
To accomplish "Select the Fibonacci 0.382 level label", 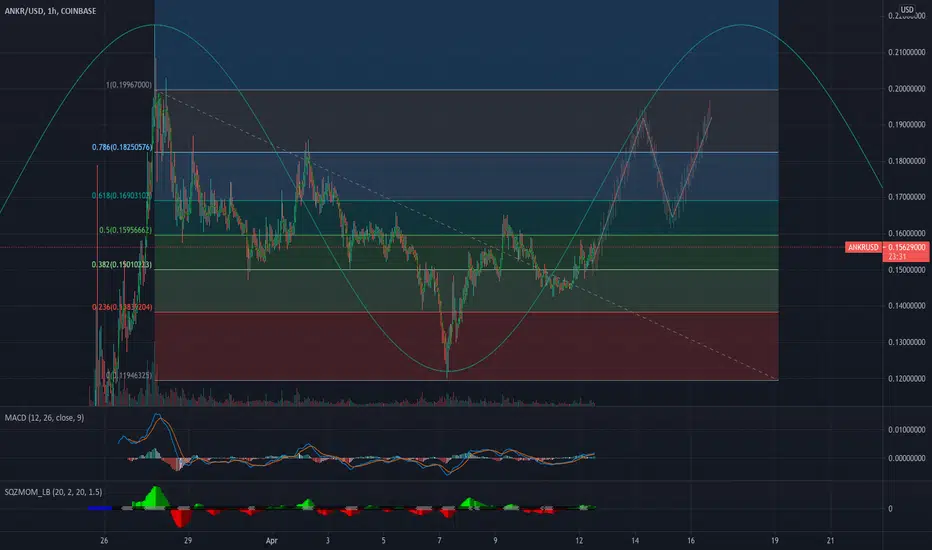I will [x=122, y=265].
